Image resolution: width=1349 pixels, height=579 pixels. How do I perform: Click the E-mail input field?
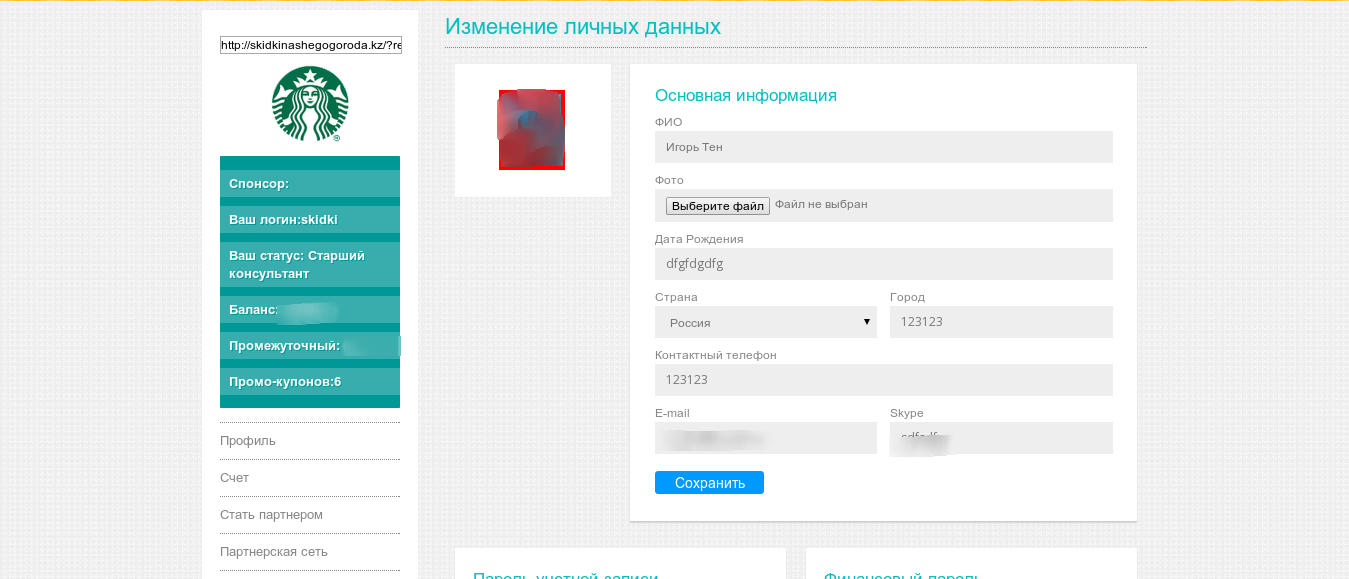pos(766,438)
